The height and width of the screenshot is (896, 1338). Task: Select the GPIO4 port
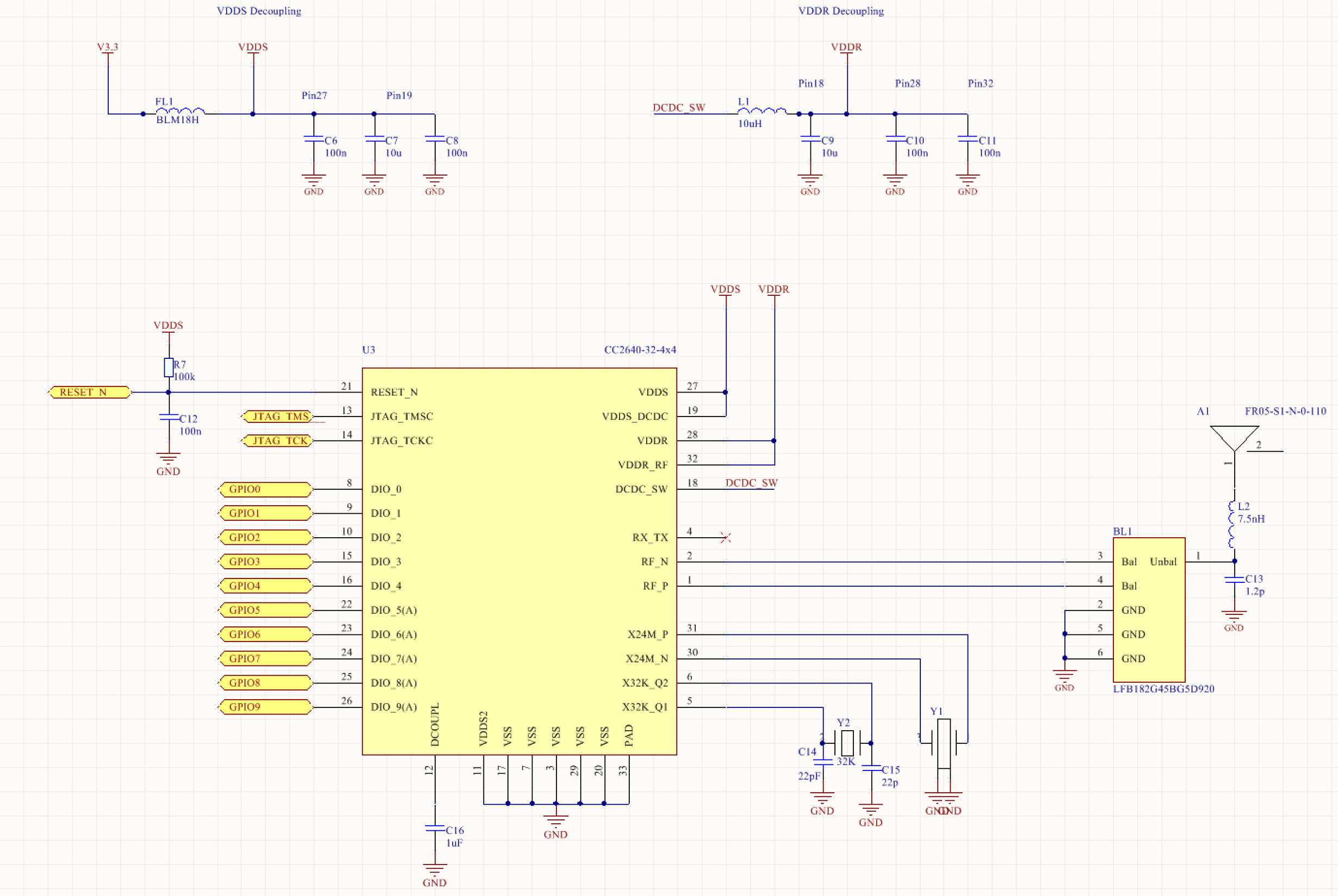(265, 586)
